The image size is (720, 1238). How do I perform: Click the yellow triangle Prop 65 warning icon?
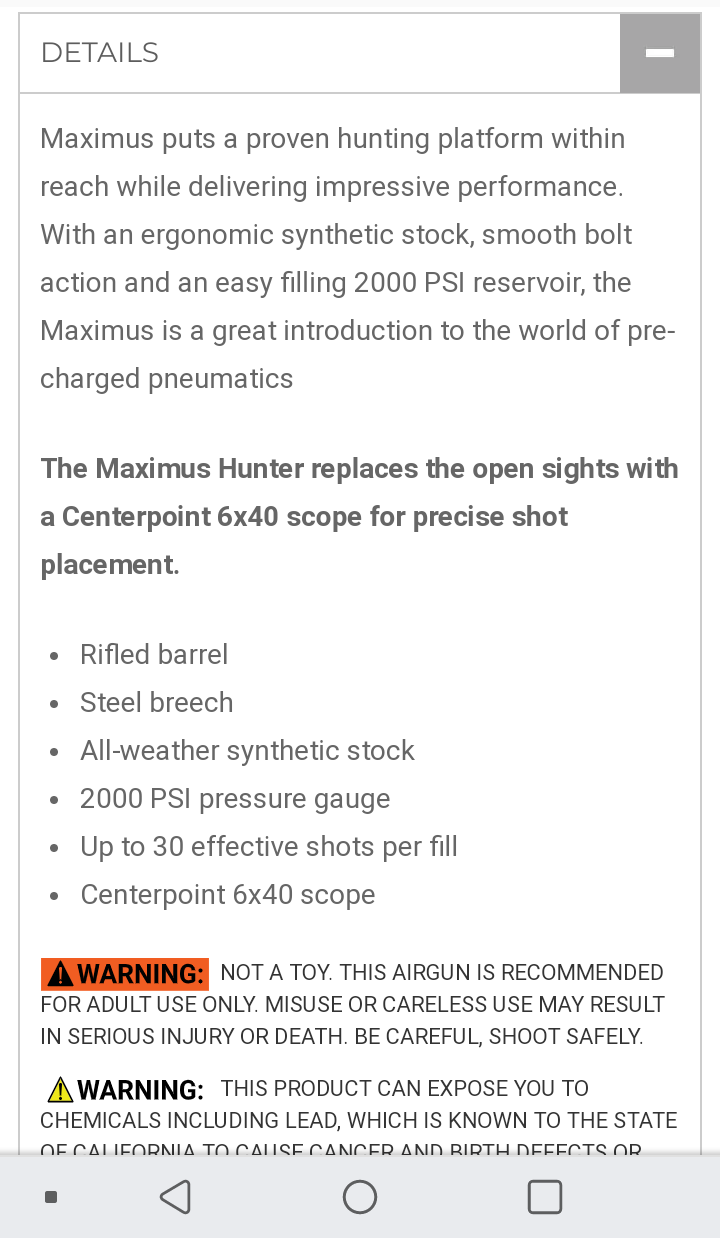[x=60, y=1089]
